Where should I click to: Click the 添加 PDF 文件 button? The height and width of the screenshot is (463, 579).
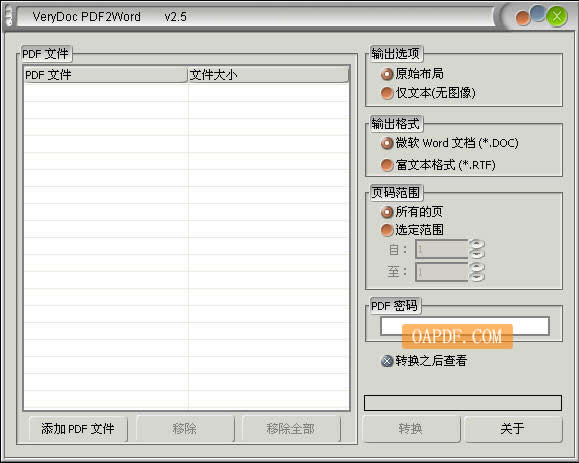click(x=78, y=429)
